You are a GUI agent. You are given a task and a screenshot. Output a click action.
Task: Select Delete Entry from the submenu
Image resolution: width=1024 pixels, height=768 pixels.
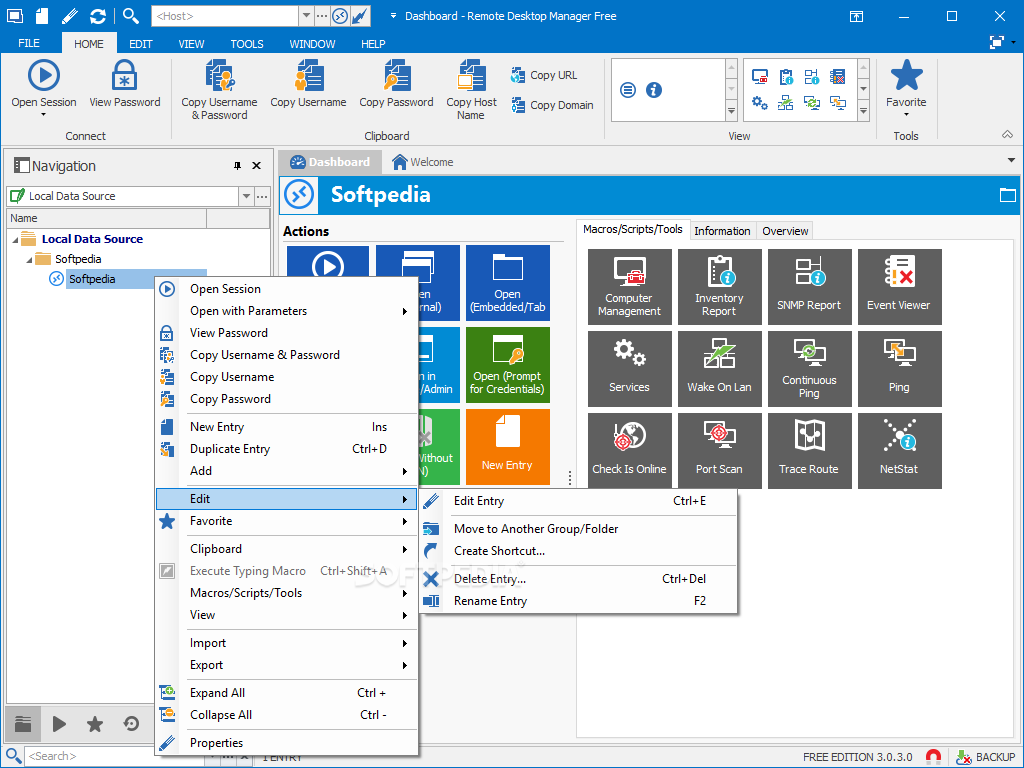490,579
